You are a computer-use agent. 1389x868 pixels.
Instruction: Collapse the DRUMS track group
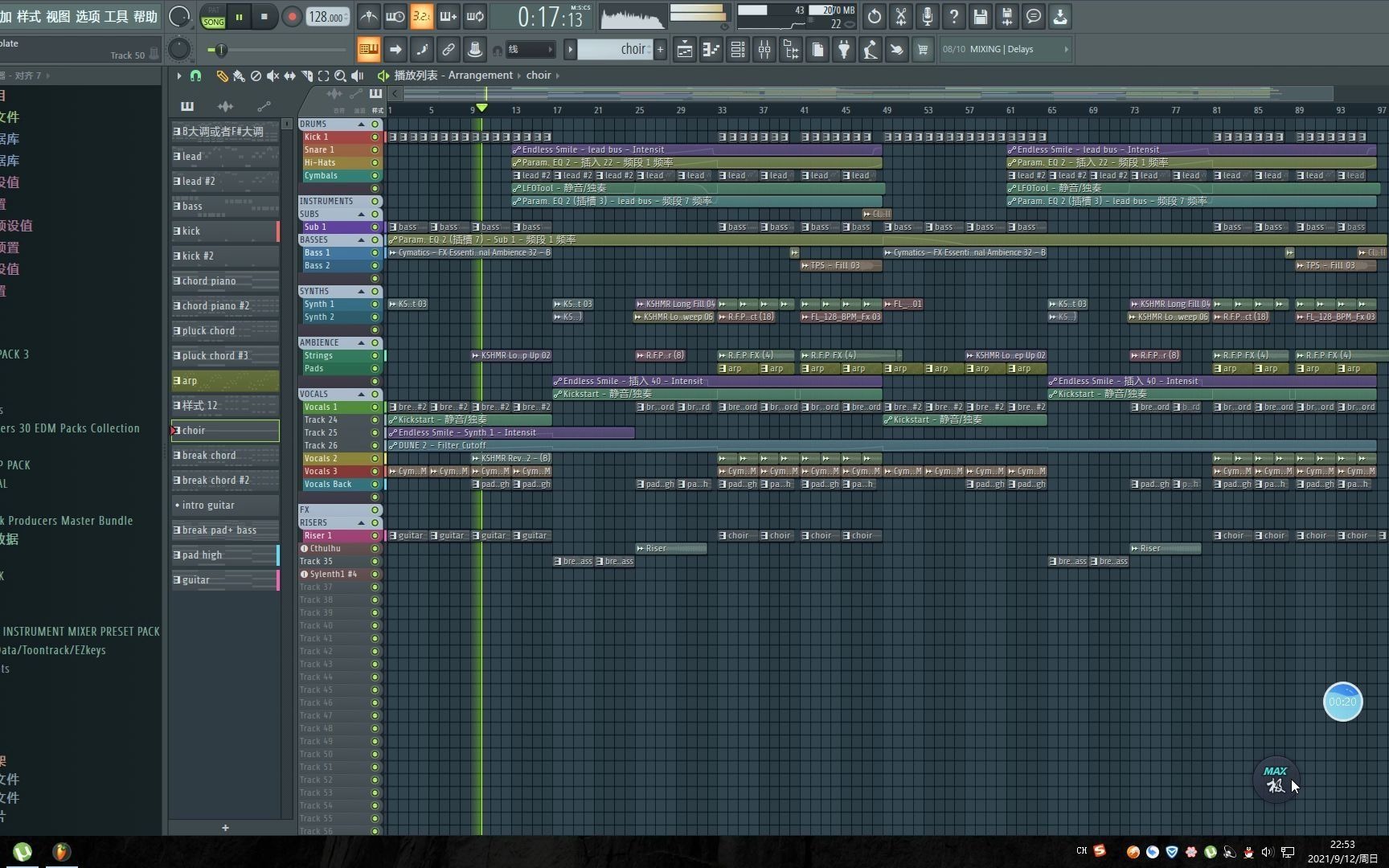pyautogui.click(x=361, y=124)
